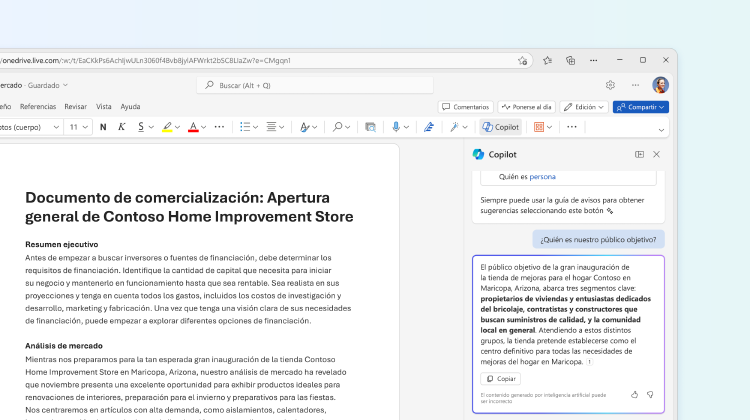Viewport: 750px width, 420px height.
Task: Switch to the Referencias tab
Action: click(38, 106)
